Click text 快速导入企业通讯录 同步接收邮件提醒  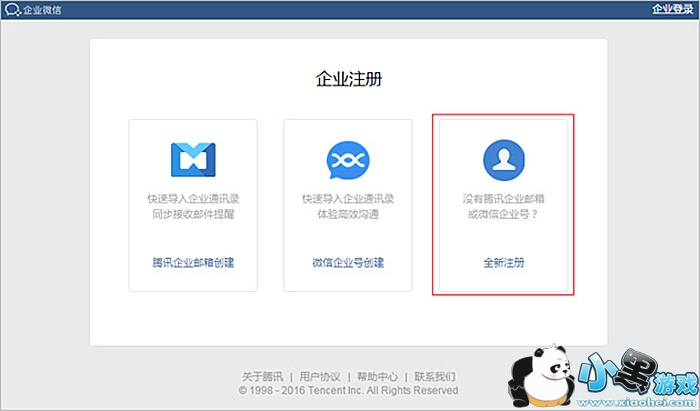tap(193, 206)
